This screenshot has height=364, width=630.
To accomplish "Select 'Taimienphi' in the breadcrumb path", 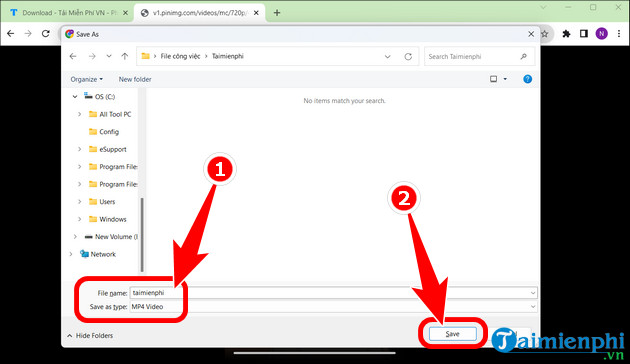I will tap(228, 56).
